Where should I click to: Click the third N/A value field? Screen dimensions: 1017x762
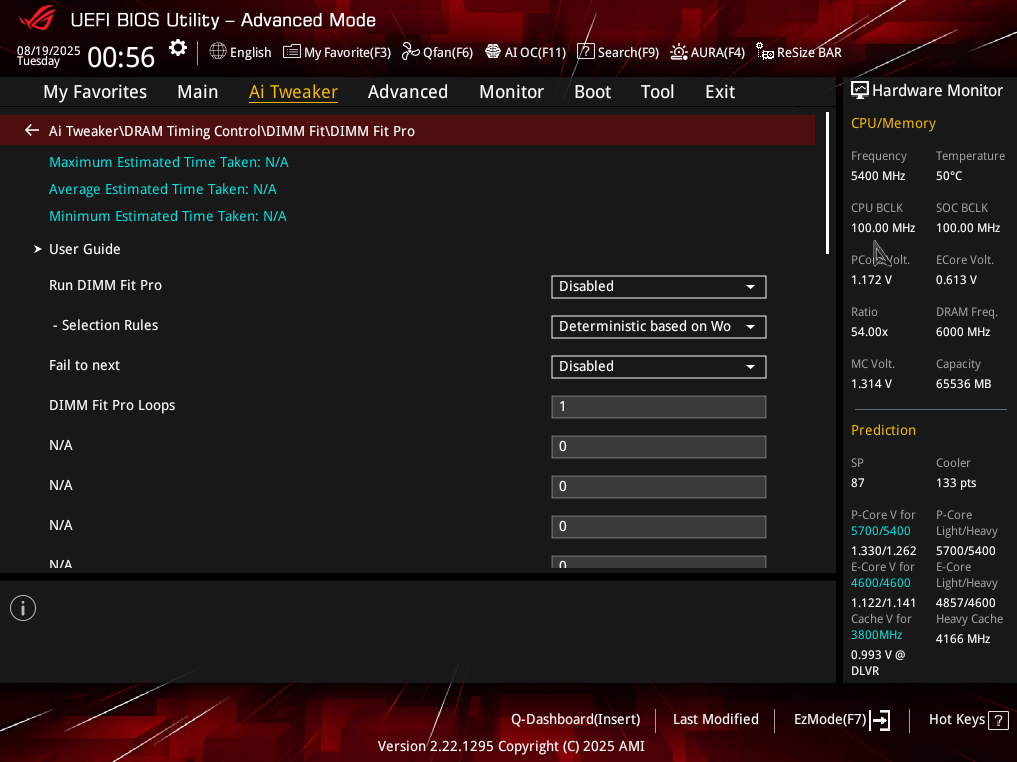658,527
